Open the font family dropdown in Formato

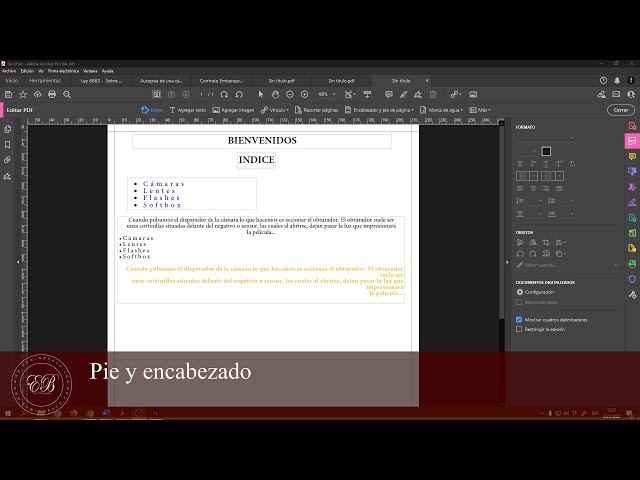(x=545, y=138)
